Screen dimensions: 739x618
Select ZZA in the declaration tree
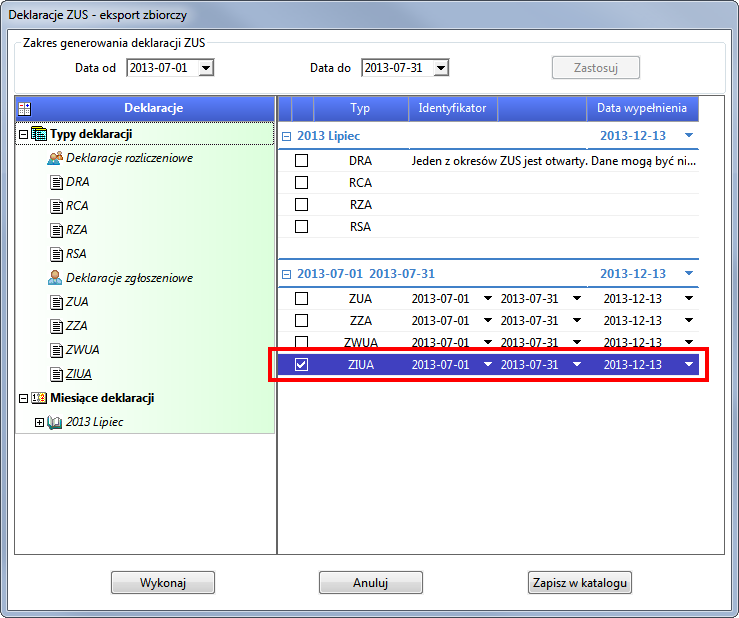77,326
